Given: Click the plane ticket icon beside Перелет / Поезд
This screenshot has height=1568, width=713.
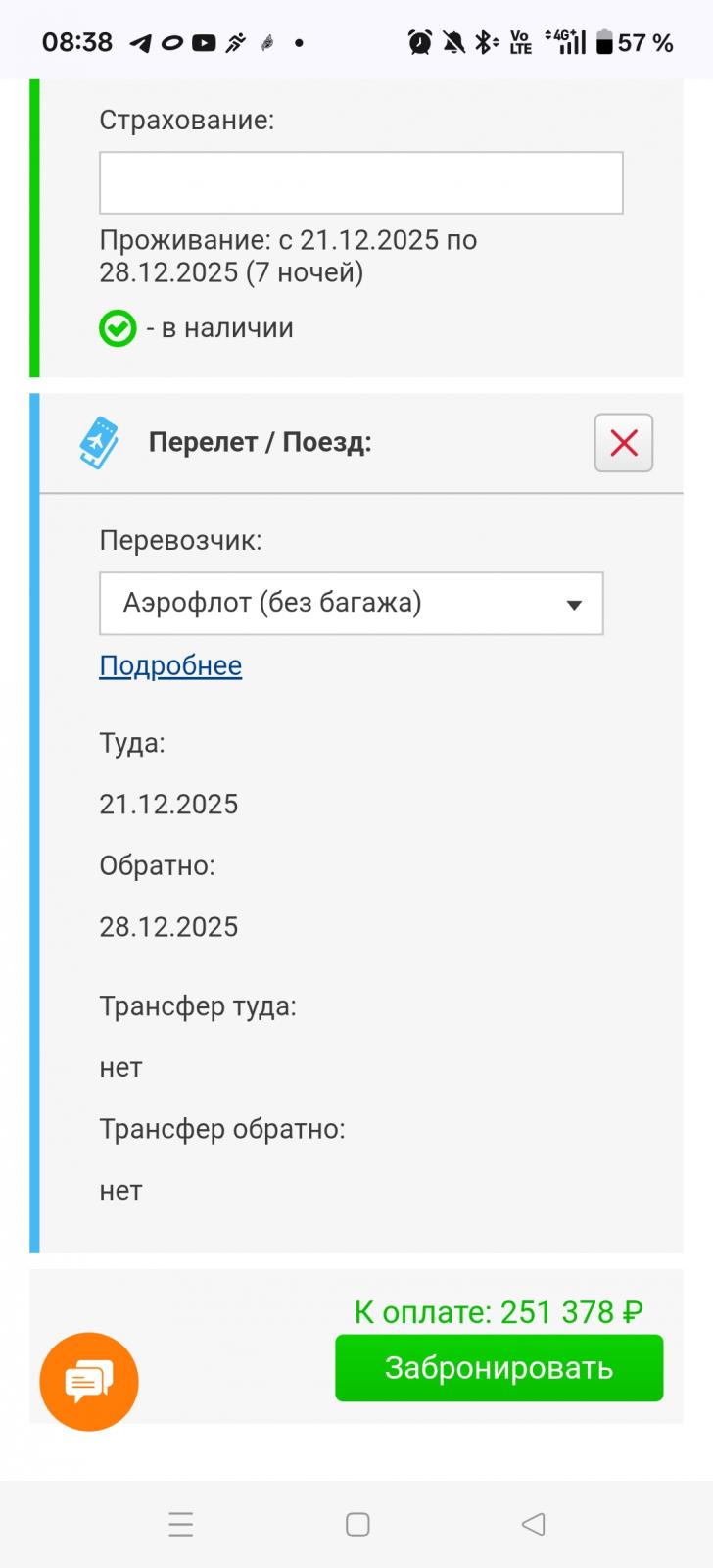Looking at the screenshot, I should point(98,443).
